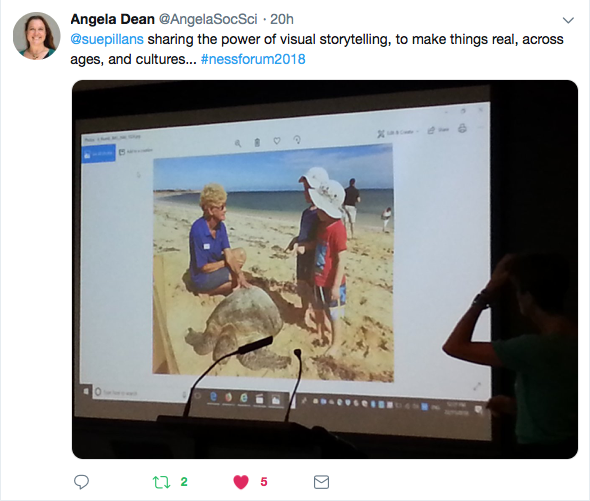Open the @AngelaSocSci handle link

point(208,19)
